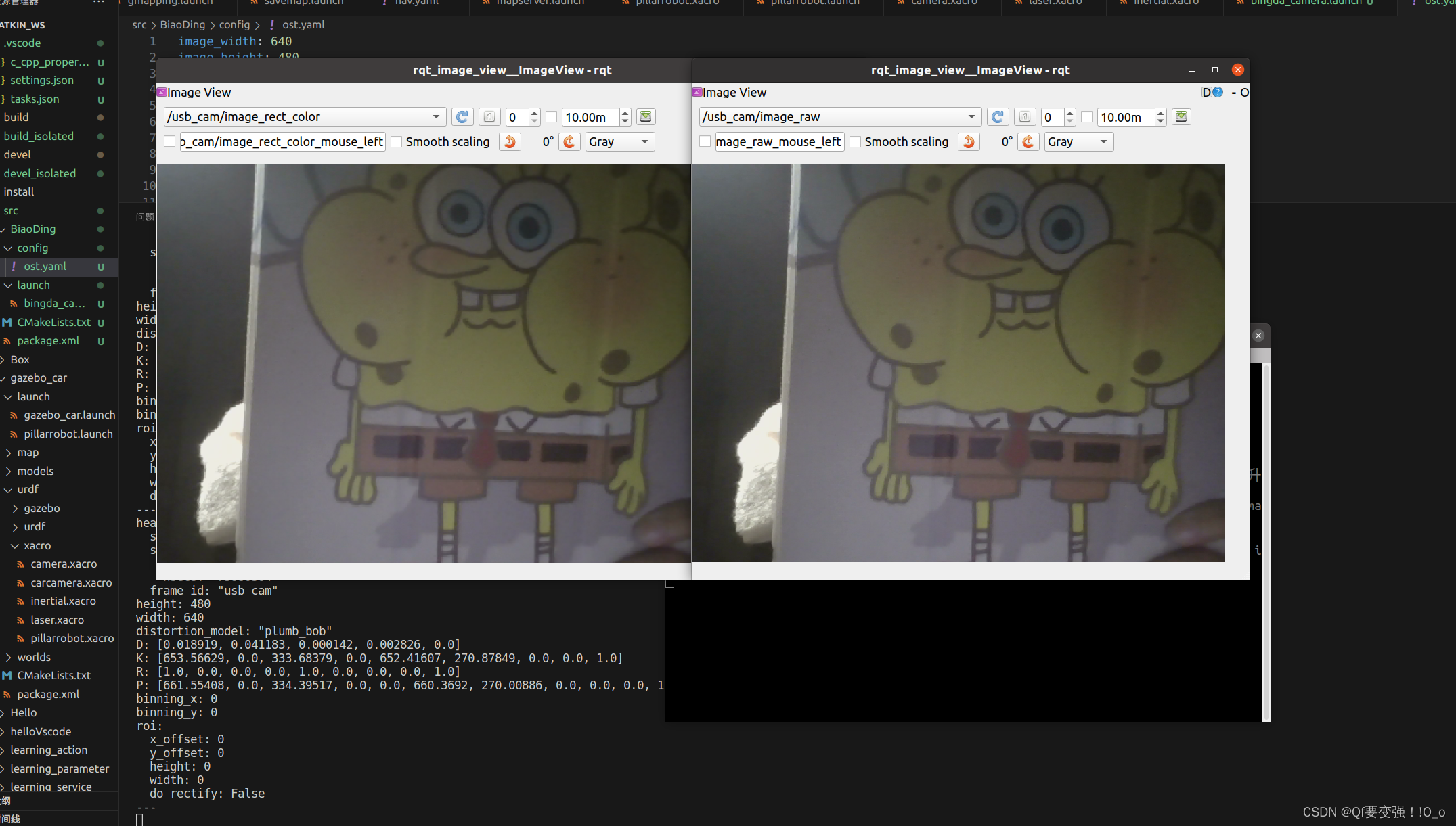Switch to the pillarrobot.launch editor tab
Image resolution: width=1456 pixels, height=826 pixels.
tap(814, 3)
